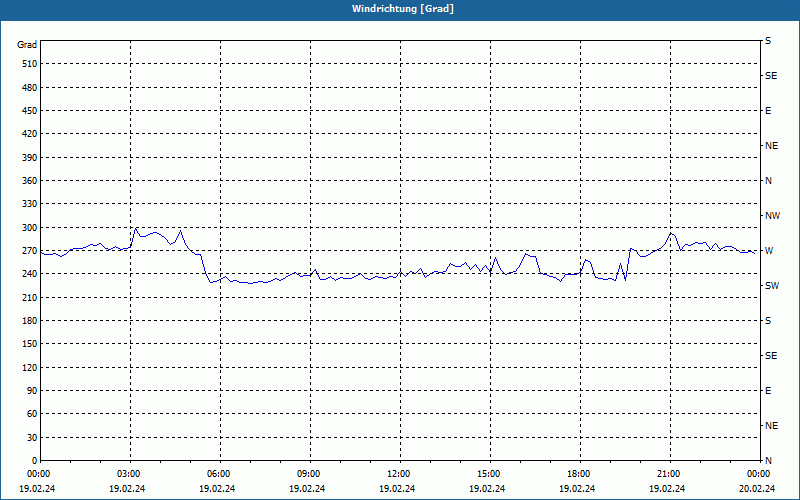This screenshot has height=500, width=800.
Task: Select the 00:00 label above 20.02.24
Action: [x=758, y=473]
